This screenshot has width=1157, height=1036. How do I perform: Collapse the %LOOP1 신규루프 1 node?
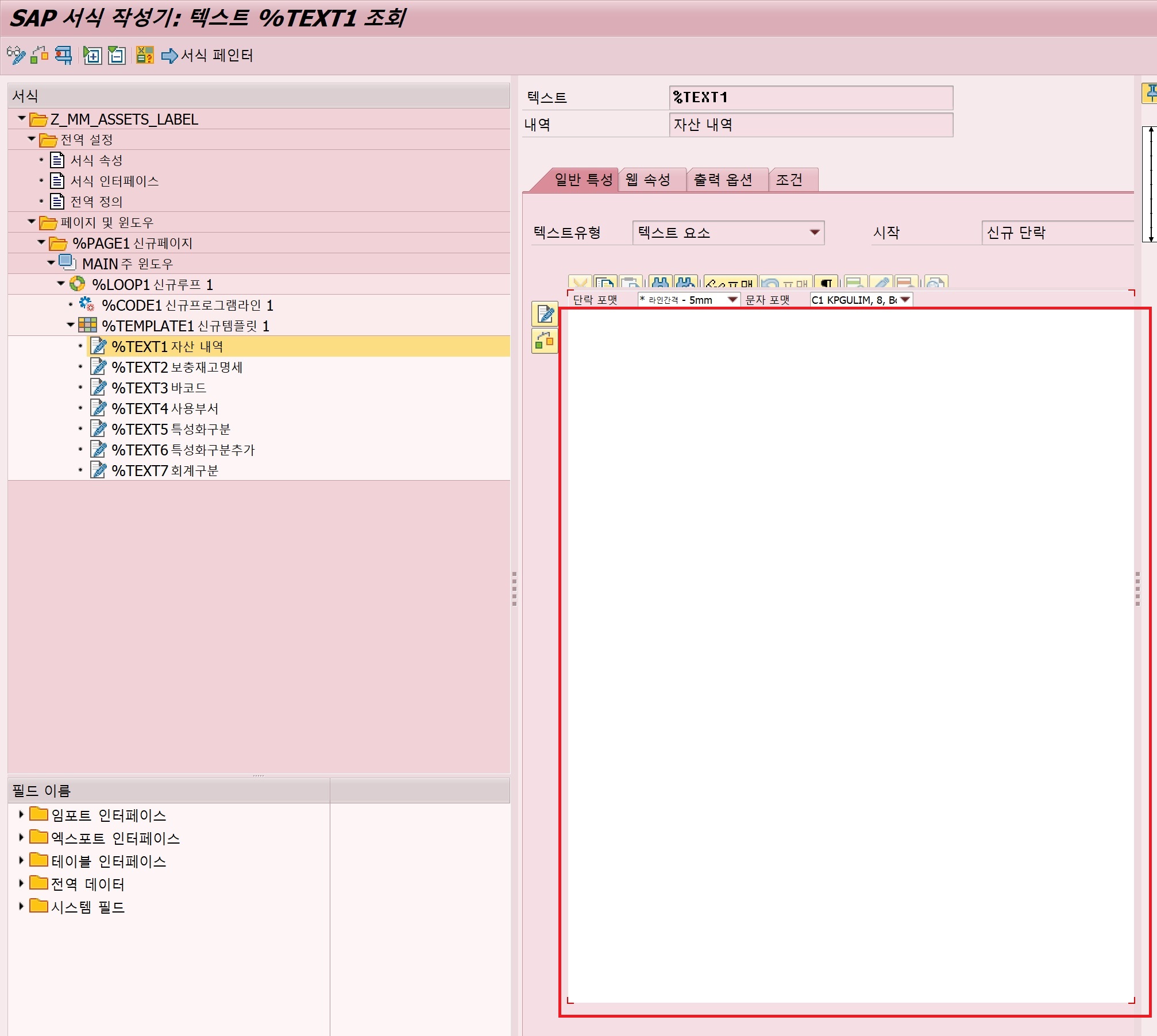[61, 284]
